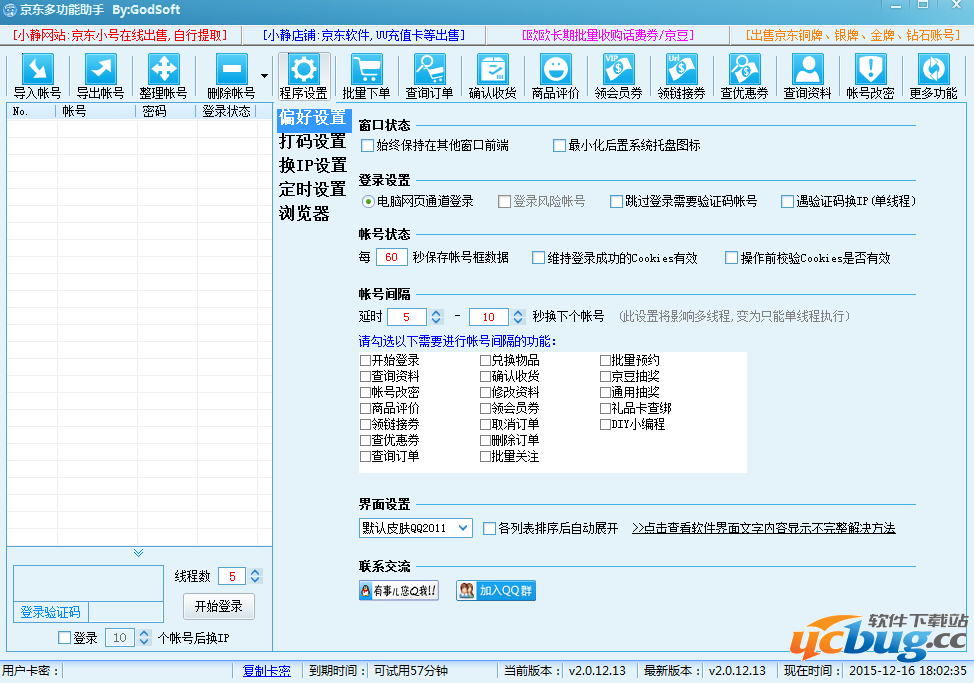Click the 复制卡密 link

pyautogui.click(x=266, y=671)
